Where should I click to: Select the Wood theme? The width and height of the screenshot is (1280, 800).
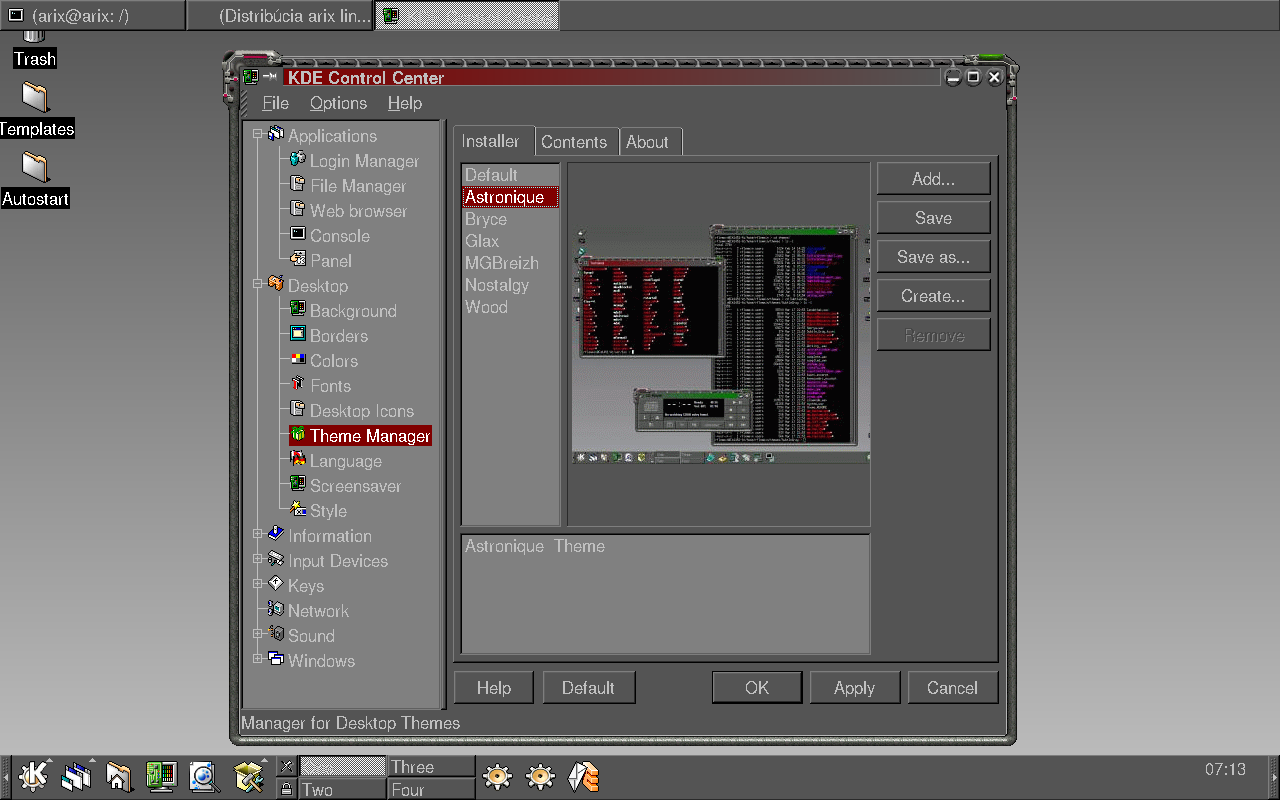tap(509, 307)
